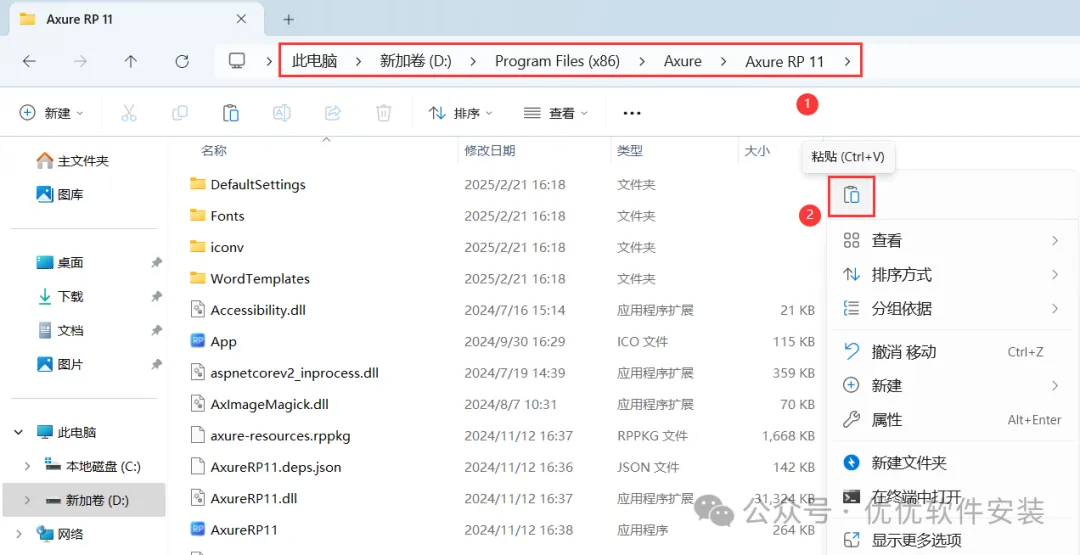Click the pin icon next to 桌面
Screen dimensions: 1080x555
click(x=156, y=262)
